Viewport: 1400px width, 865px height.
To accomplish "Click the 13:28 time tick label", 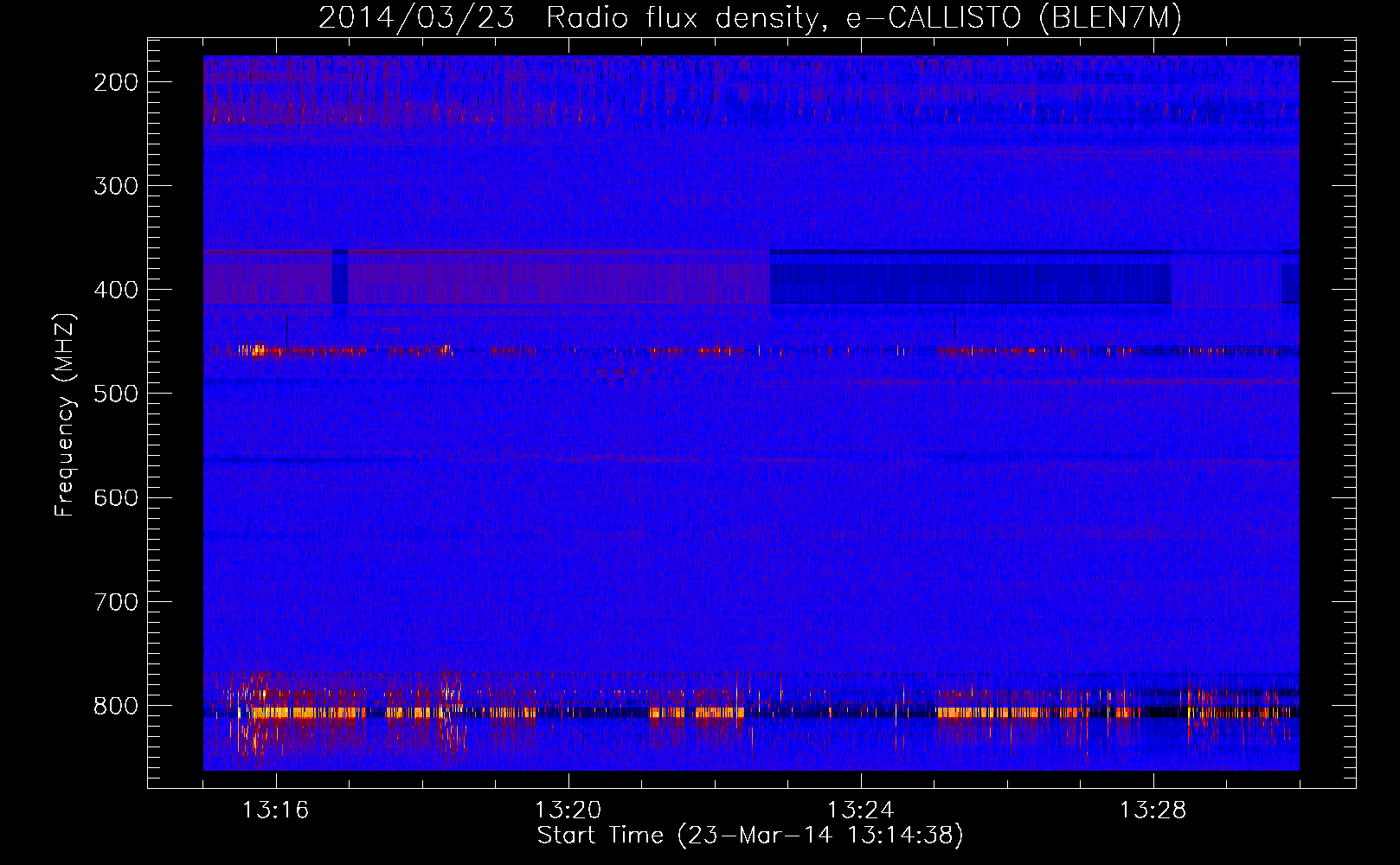I will 1153,811.
